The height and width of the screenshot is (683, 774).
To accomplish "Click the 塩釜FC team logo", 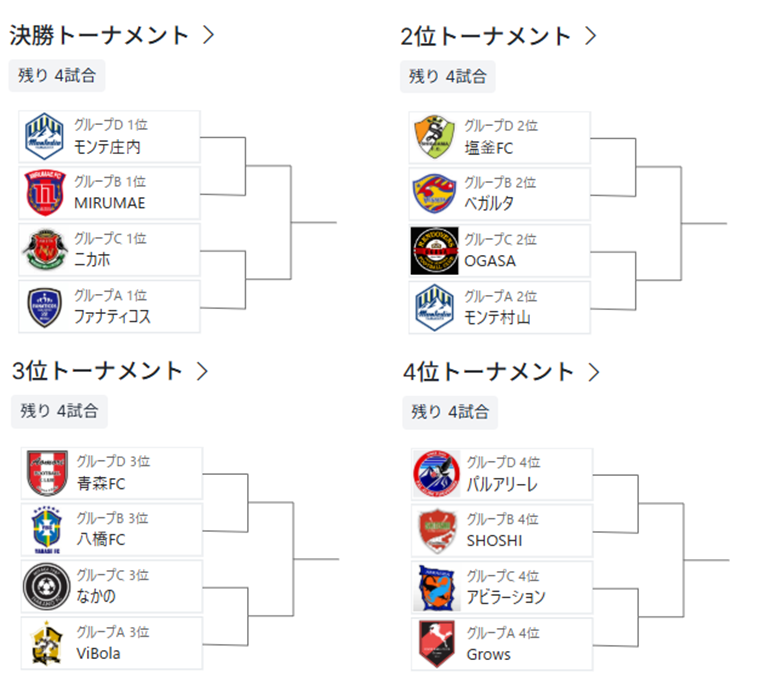I will click(435, 137).
